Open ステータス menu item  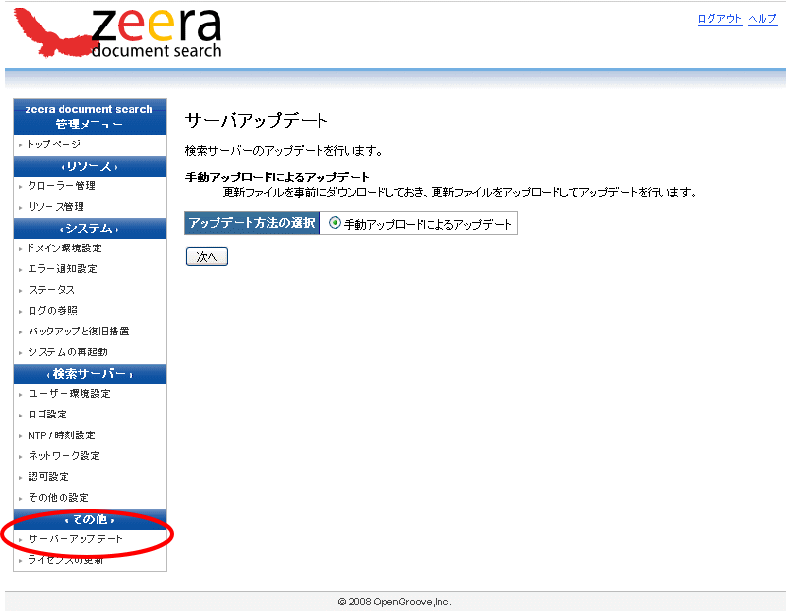(x=52, y=290)
